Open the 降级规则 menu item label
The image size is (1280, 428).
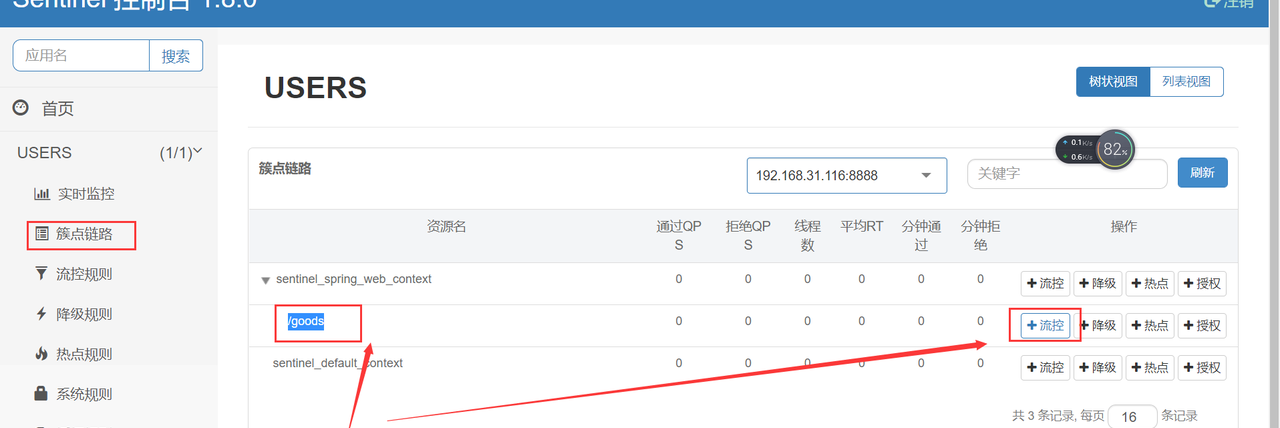click(84, 314)
